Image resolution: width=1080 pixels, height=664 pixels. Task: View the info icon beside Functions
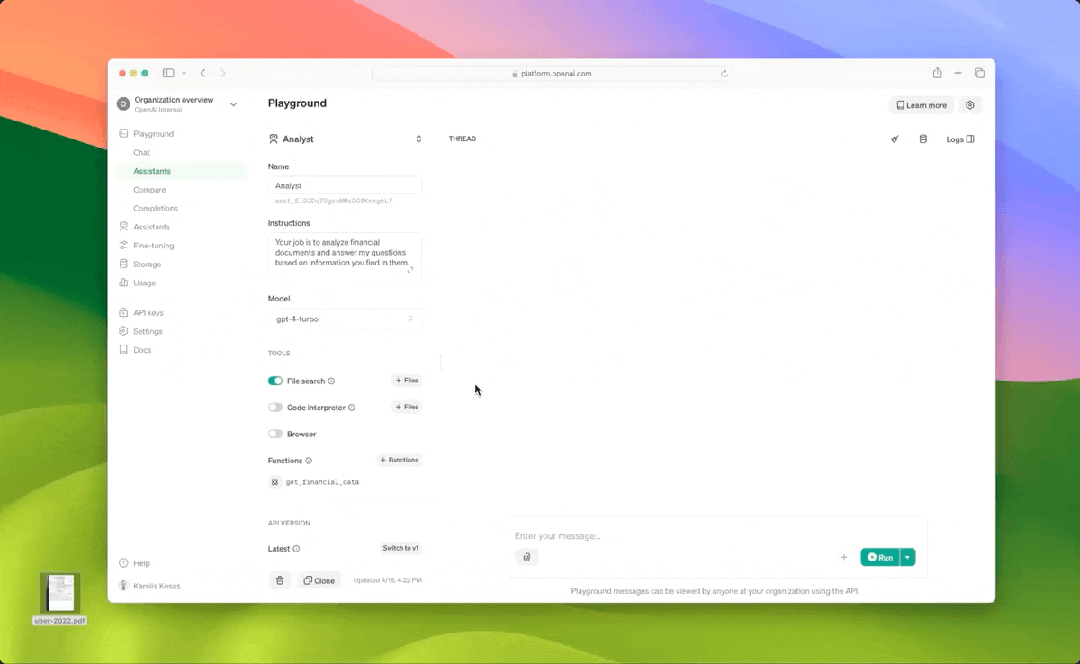(309, 461)
